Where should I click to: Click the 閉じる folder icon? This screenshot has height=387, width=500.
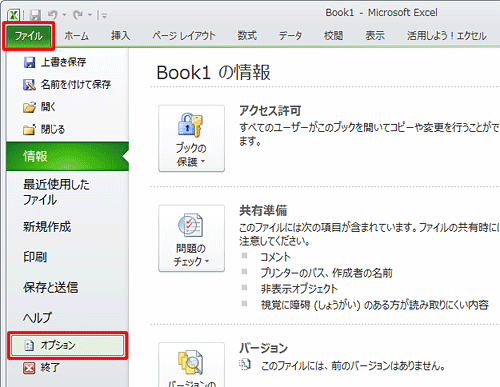click(x=29, y=129)
